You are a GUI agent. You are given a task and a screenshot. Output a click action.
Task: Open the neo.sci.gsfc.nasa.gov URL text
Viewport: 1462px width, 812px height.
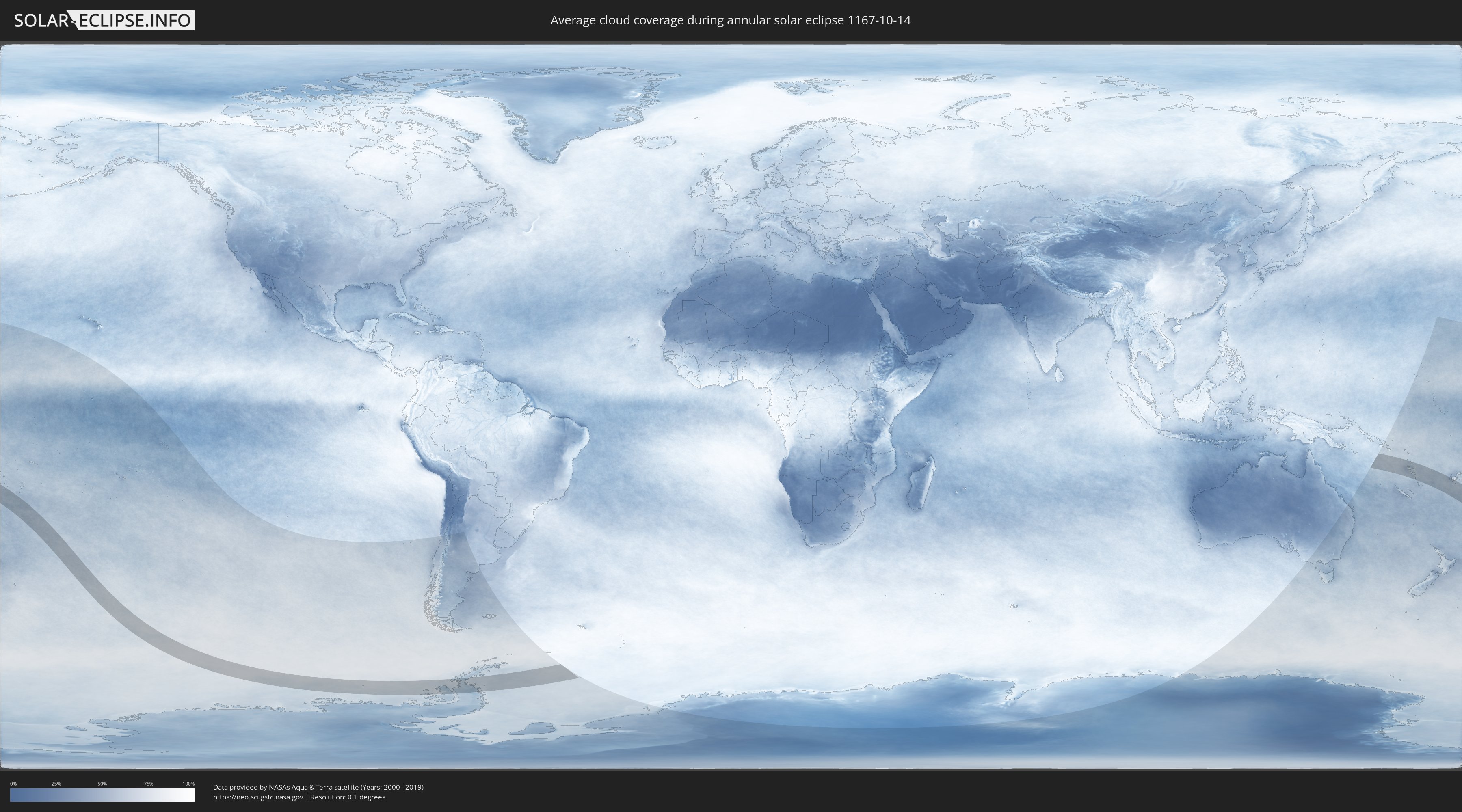pos(257,797)
